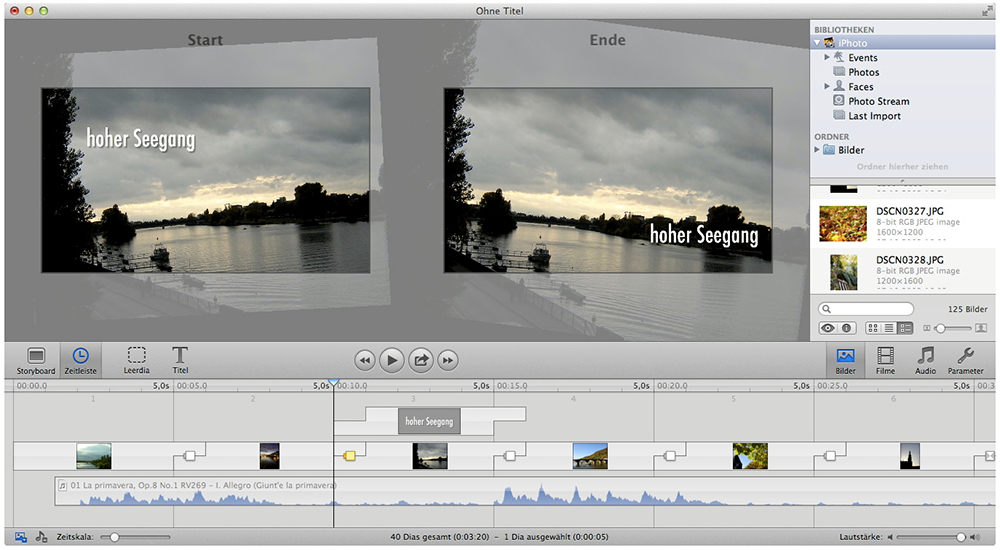Image resolution: width=1000 pixels, height=550 pixels.
Task: Switch media browser to grid view
Action: pos(873,328)
